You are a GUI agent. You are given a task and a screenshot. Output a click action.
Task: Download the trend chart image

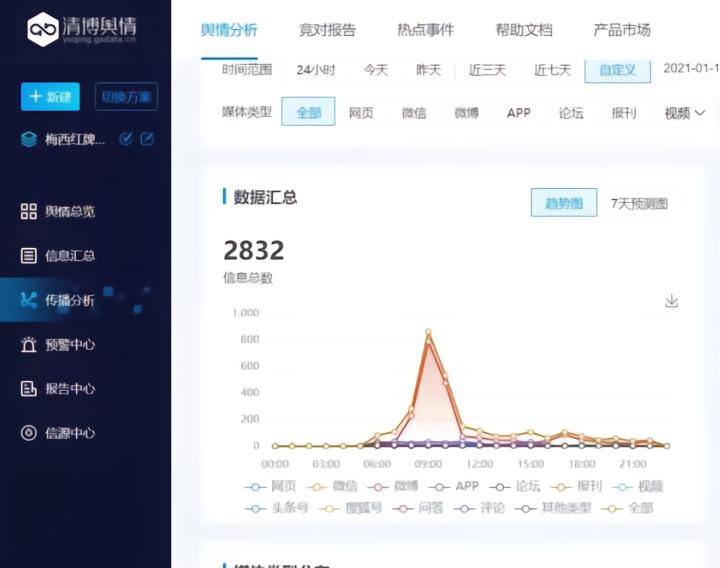pos(672,301)
